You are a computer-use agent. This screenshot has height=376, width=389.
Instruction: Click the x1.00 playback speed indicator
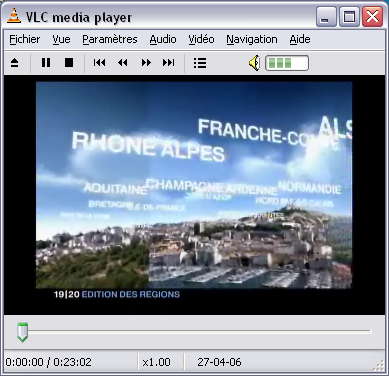pyautogui.click(x=156, y=362)
